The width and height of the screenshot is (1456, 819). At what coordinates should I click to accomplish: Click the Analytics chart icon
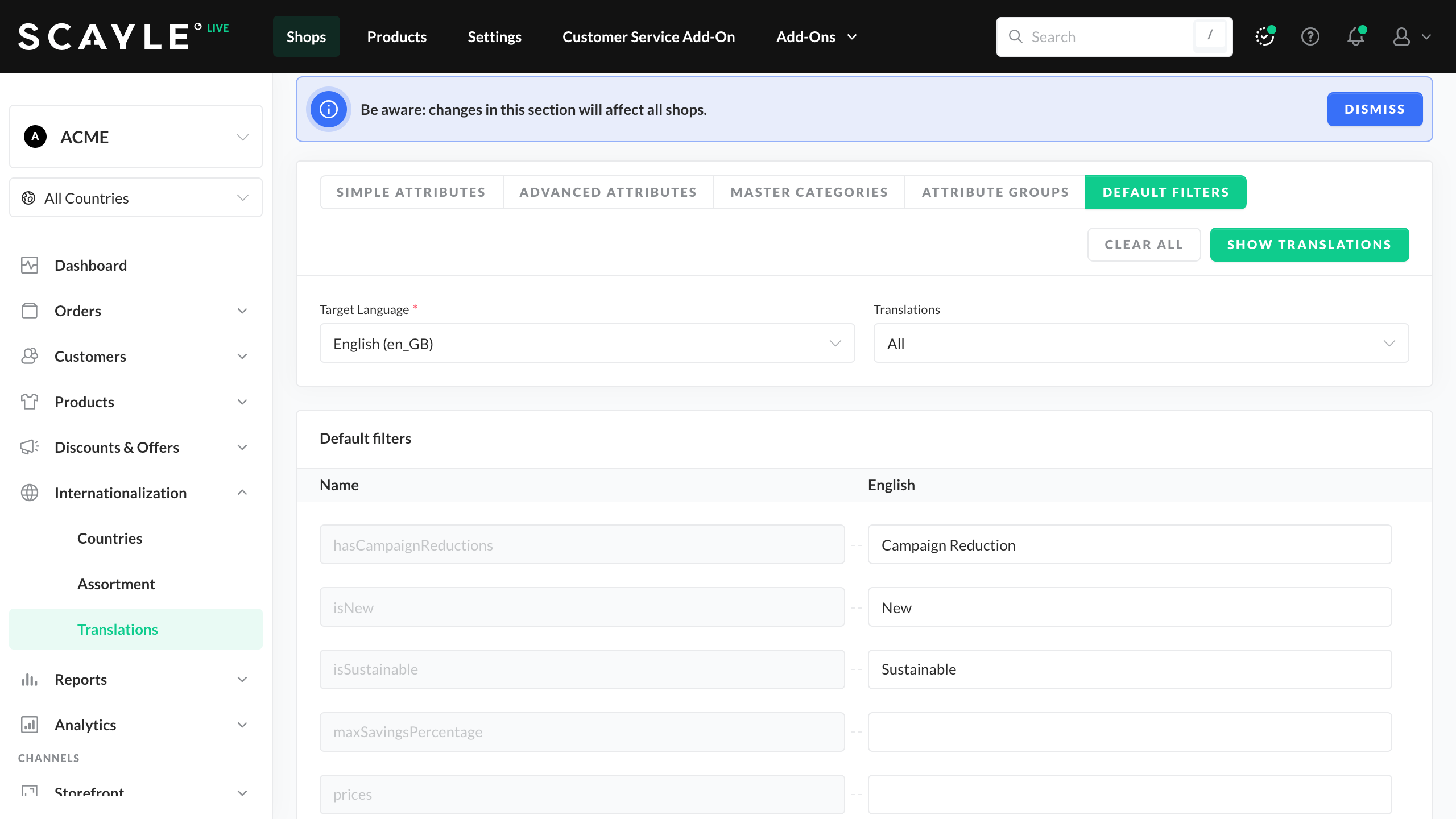(x=30, y=725)
